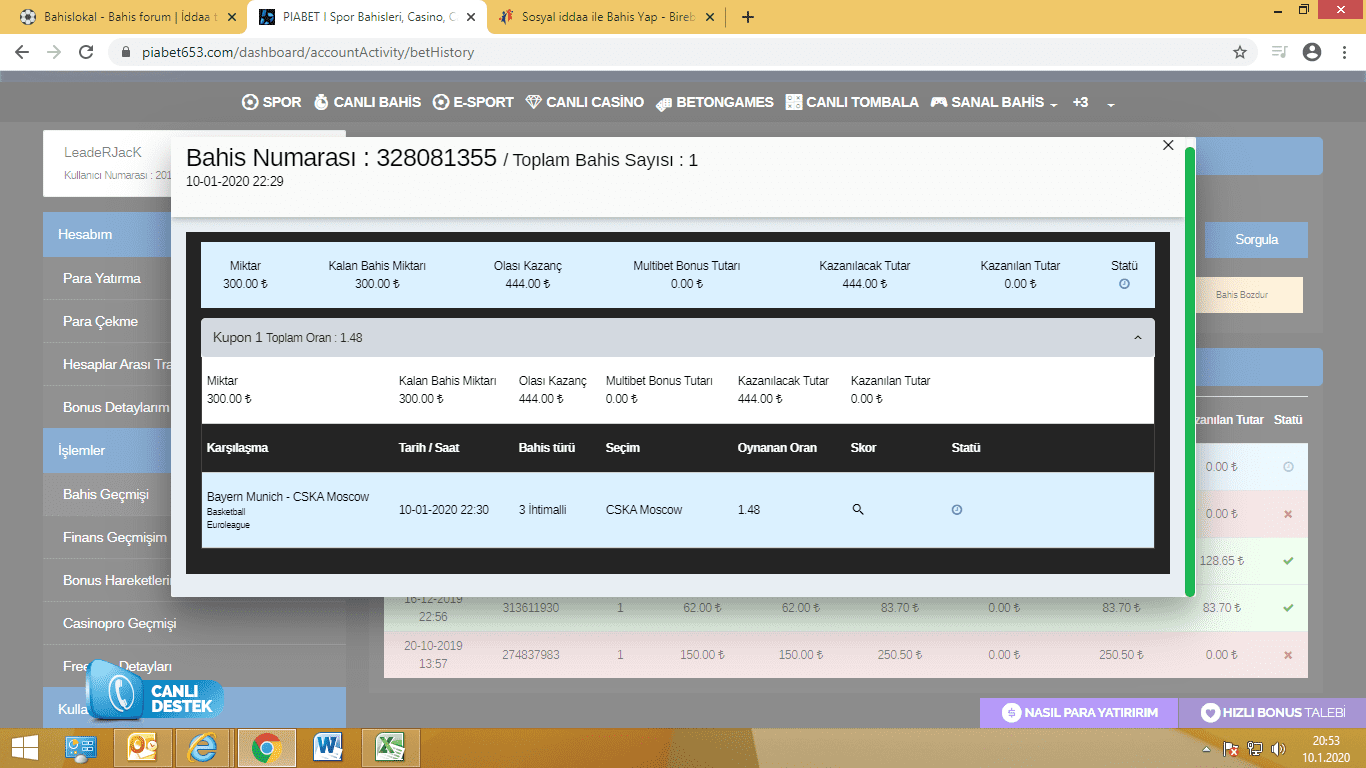Open Internet Explorer from taskbar

point(204,748)
